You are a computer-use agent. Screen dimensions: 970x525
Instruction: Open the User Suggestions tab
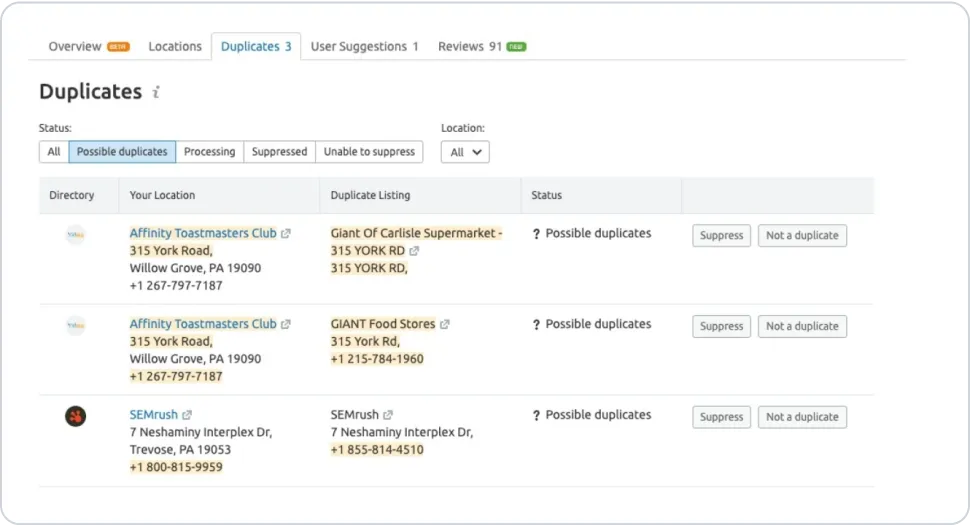[364, 46]
